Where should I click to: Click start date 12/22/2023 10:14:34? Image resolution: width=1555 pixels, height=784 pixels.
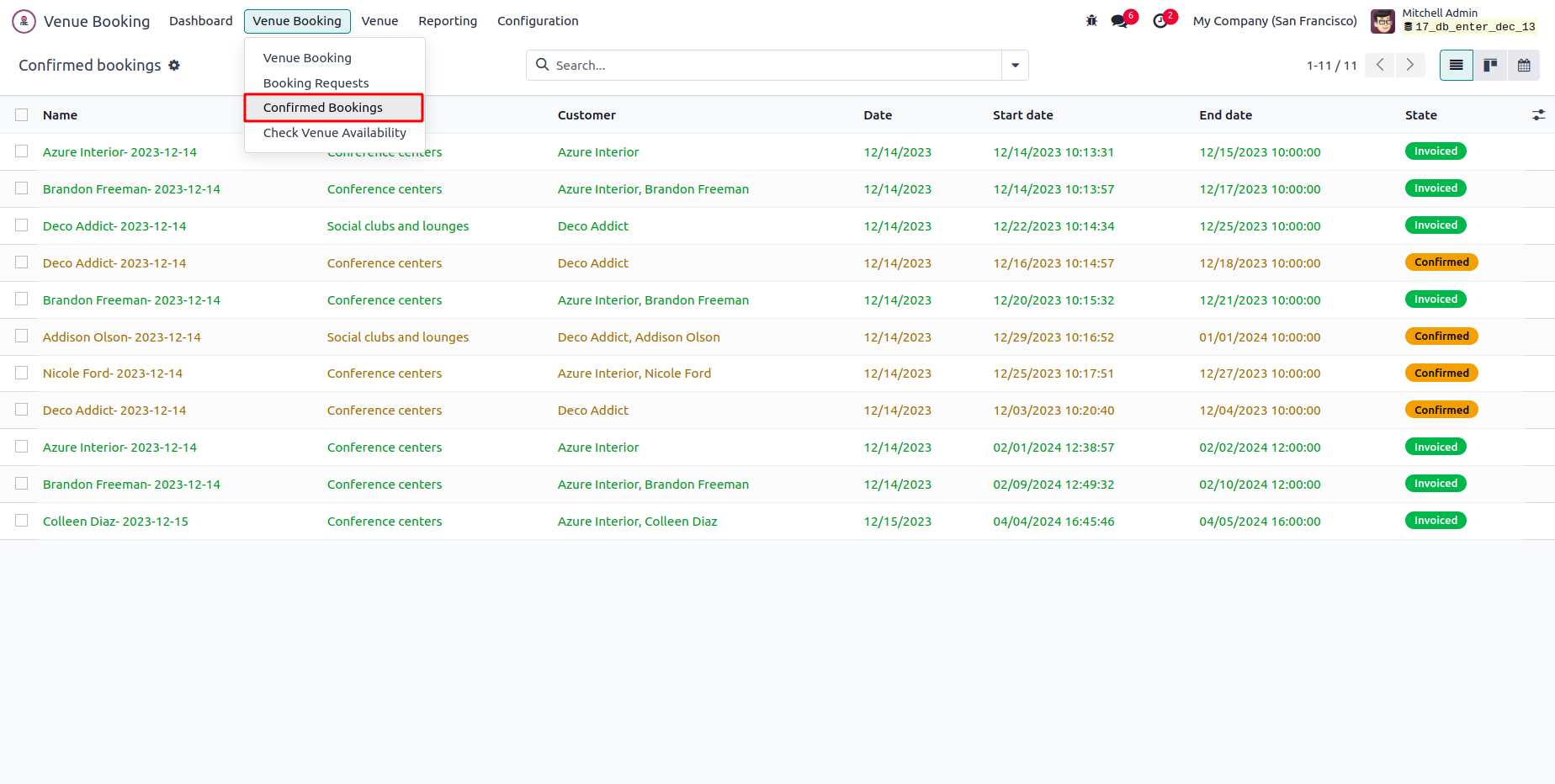click(x=1053, y=226)
